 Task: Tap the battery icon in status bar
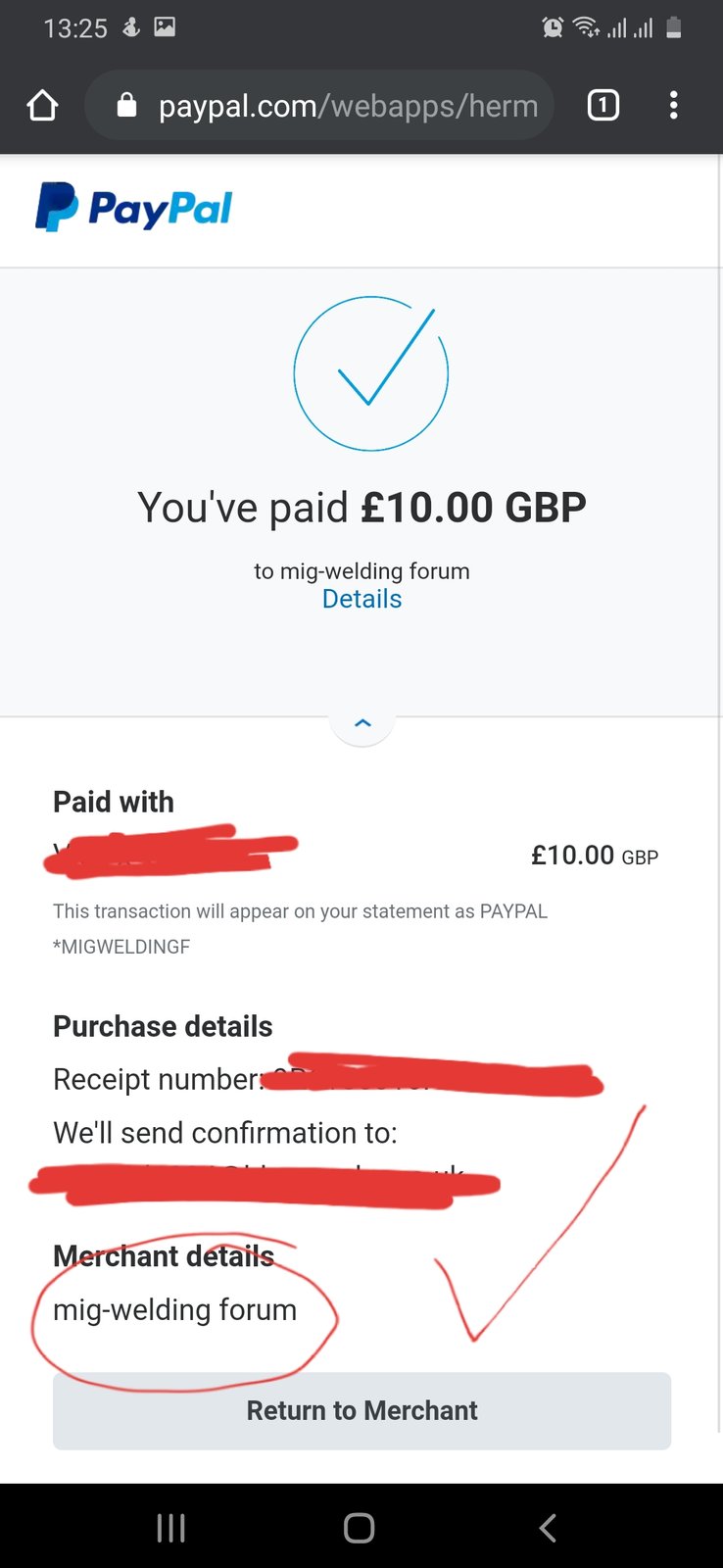pos(674,27)
